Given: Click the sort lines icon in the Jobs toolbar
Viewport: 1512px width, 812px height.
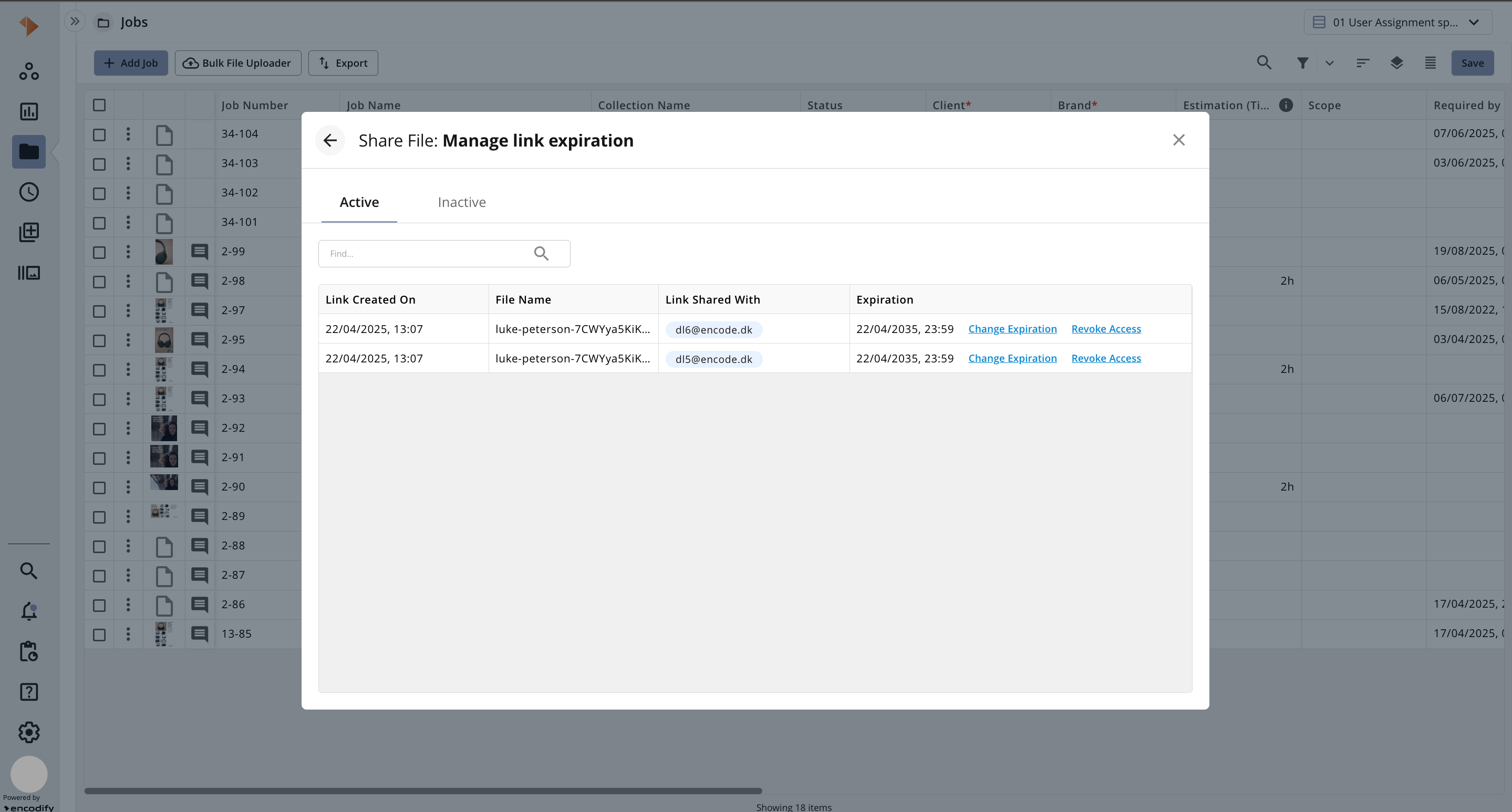Looking at the screenshot, I should [x=1363, y=63].
